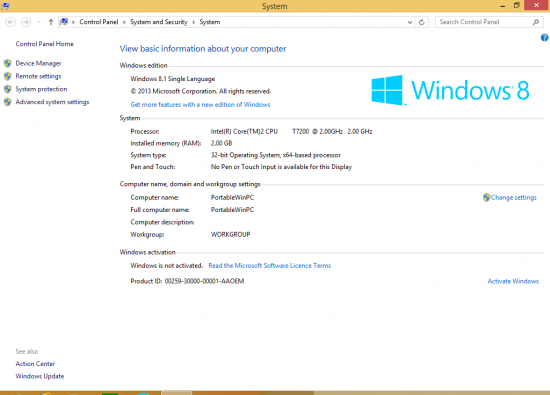Restore down the System window
This screenshot has height=395, width=550.
517,5
